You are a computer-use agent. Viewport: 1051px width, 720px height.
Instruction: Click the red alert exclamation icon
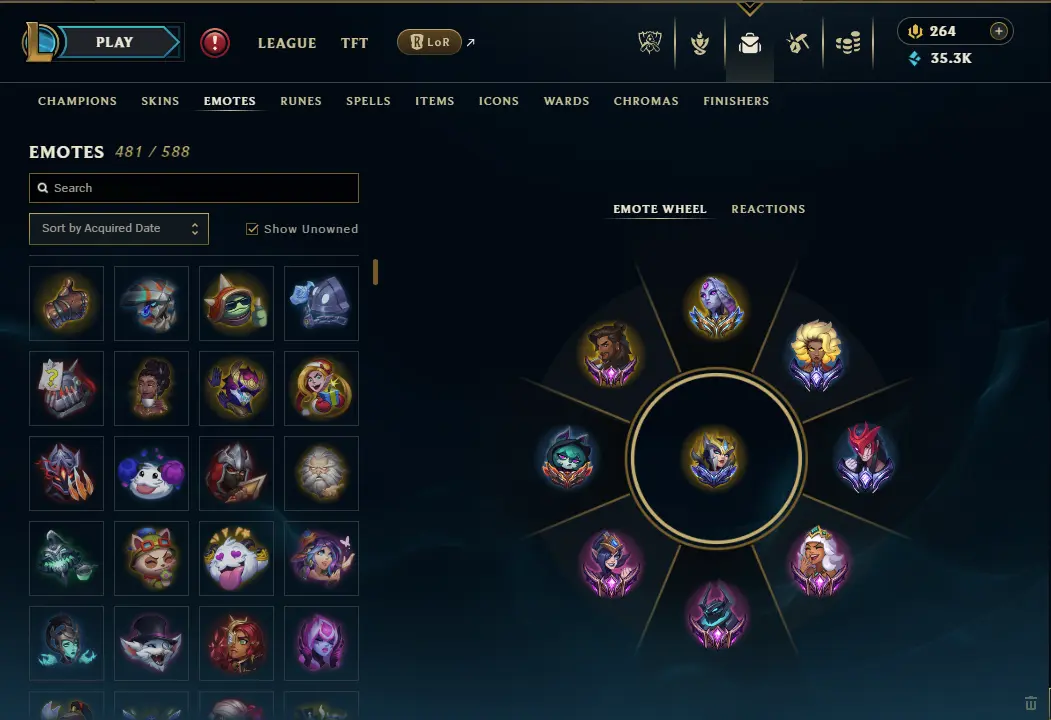coord(214,43)
